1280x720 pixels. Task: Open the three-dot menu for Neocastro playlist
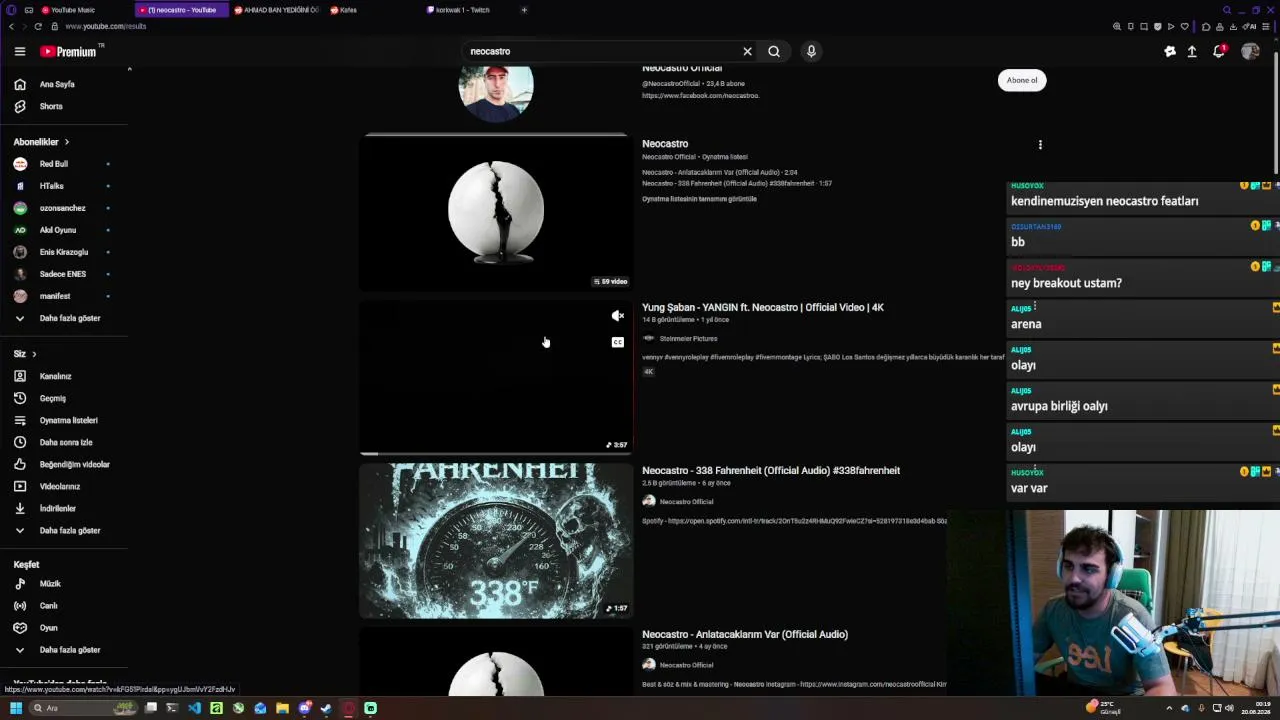pyautogui.click(x=1040, y=145)
